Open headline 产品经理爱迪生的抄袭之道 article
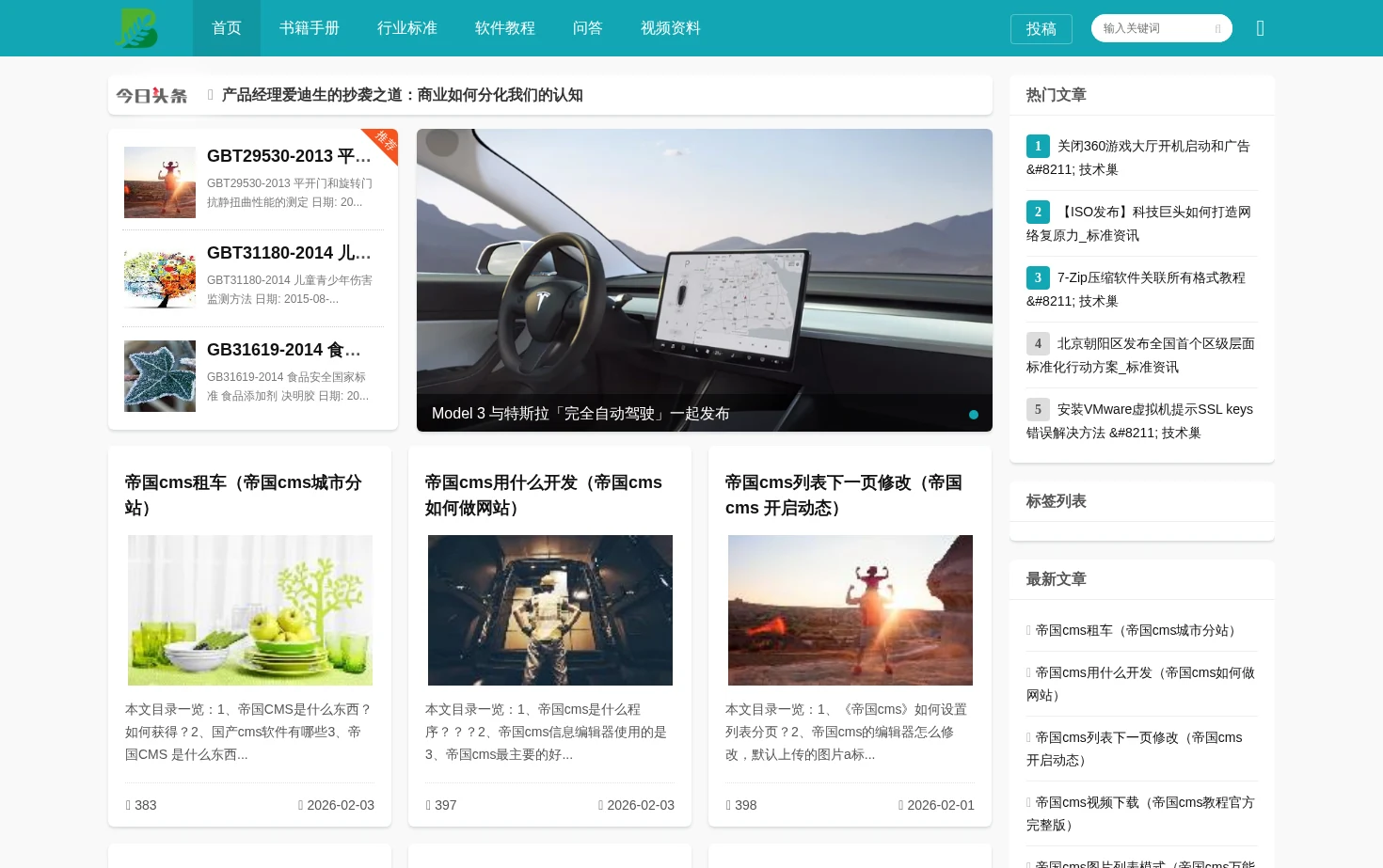Image resolution: width=1383 pixels, height=868 pixels. coord(403,95)
